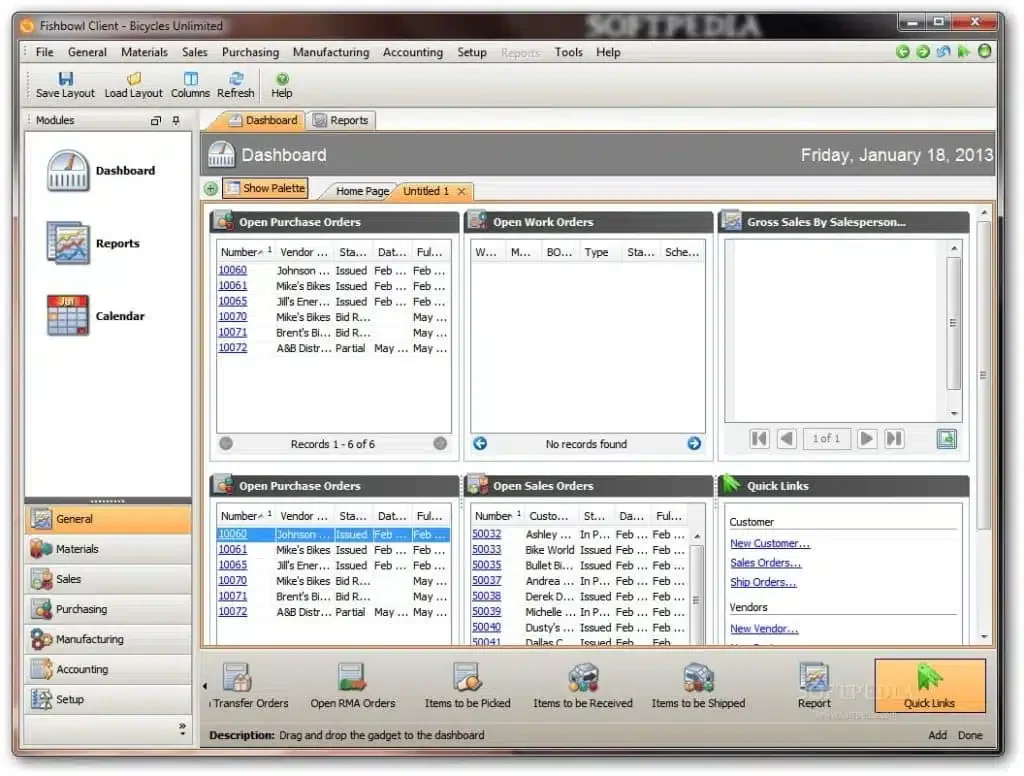Click the Refresh toolbar icon
Screen dimensions: 1024x776
(236, 85)
